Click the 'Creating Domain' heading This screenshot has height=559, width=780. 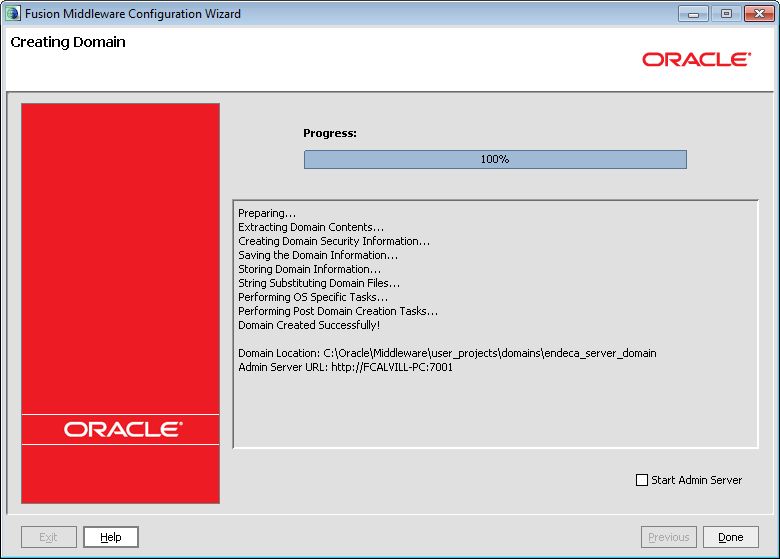pyautogui.click(x=68, y=42)
